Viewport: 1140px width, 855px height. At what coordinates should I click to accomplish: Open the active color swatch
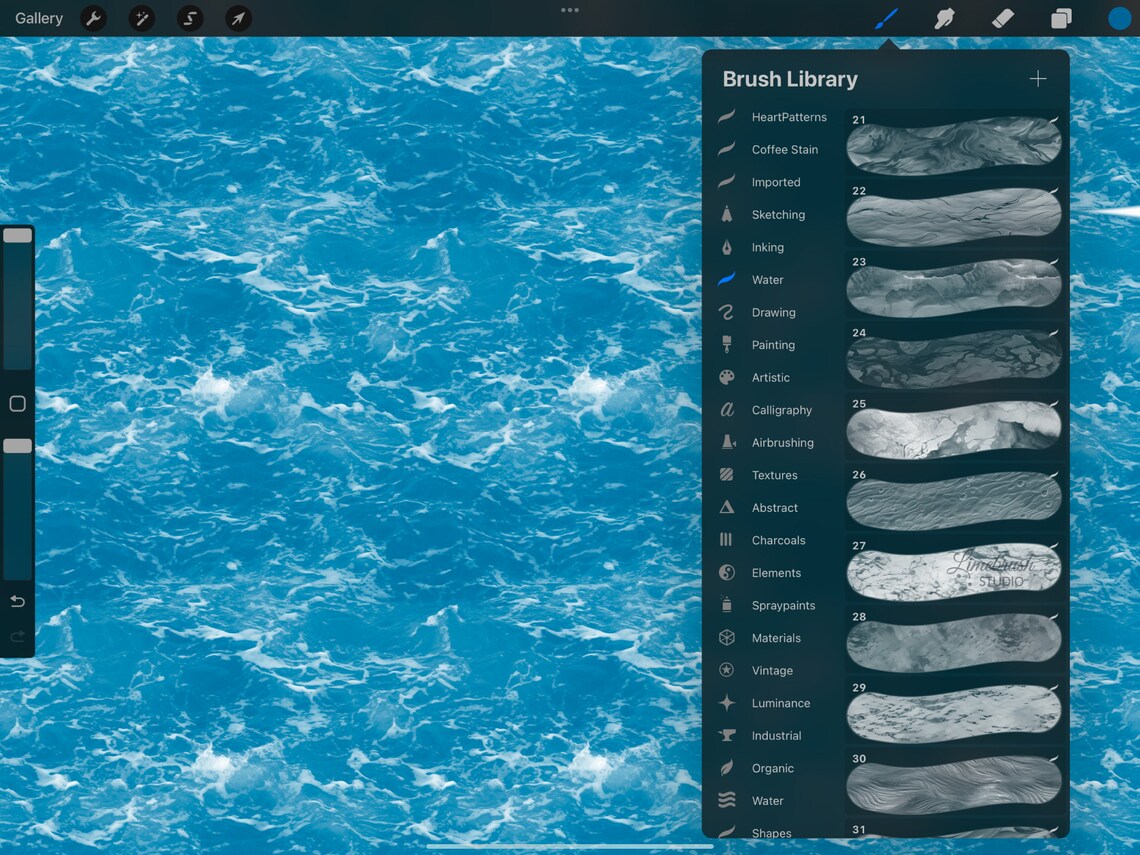pyautogui.click(x=1119, y=18)
